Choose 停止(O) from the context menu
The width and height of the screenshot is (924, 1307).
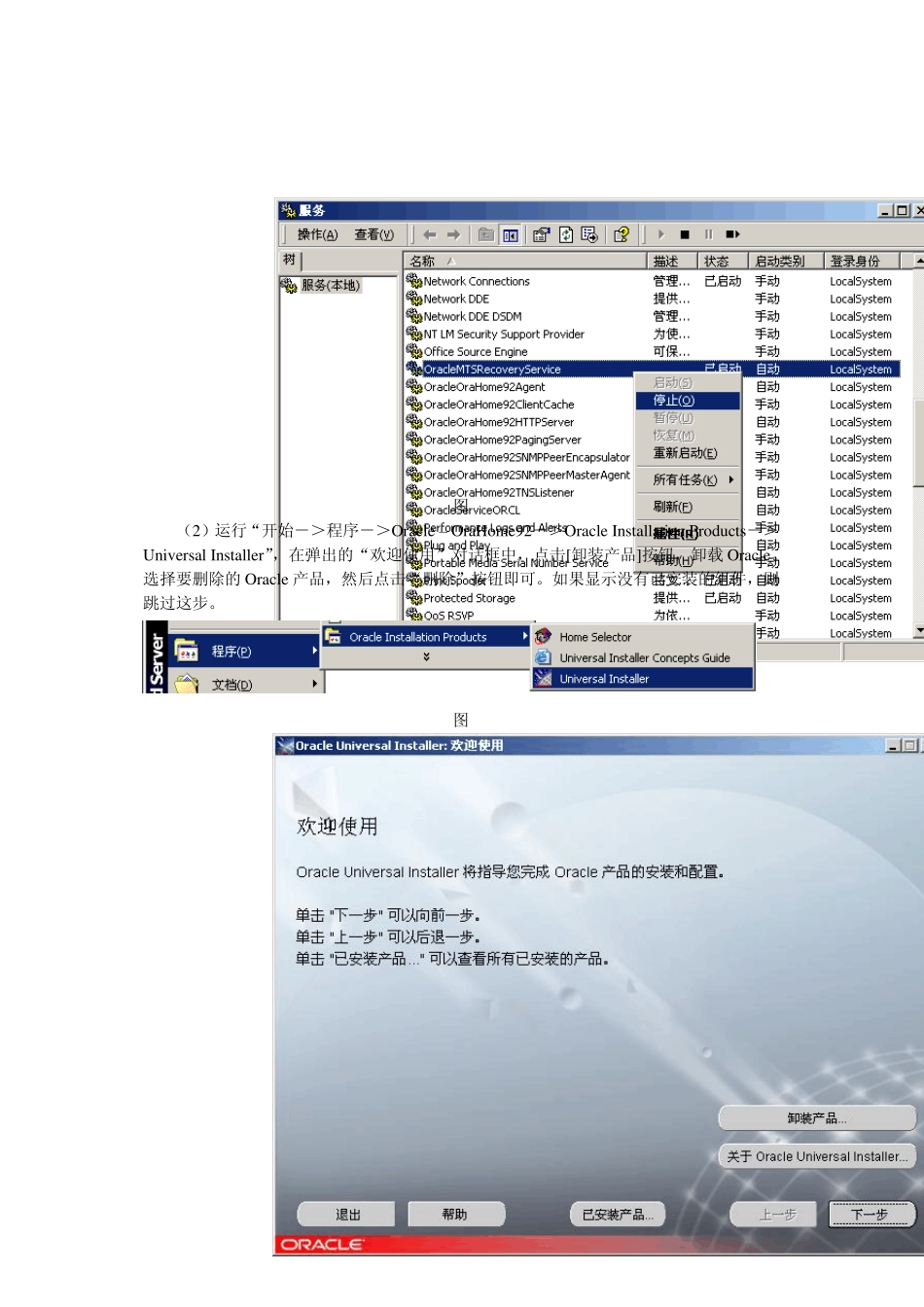[x=688, y=401]
